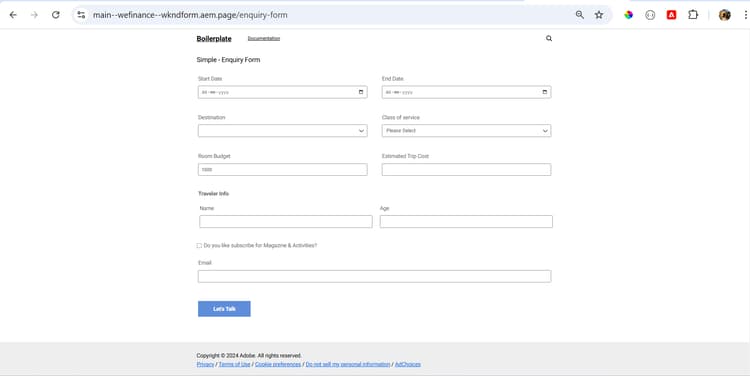
Task: Open the Documentation nav link
Action: coord(264,38)
